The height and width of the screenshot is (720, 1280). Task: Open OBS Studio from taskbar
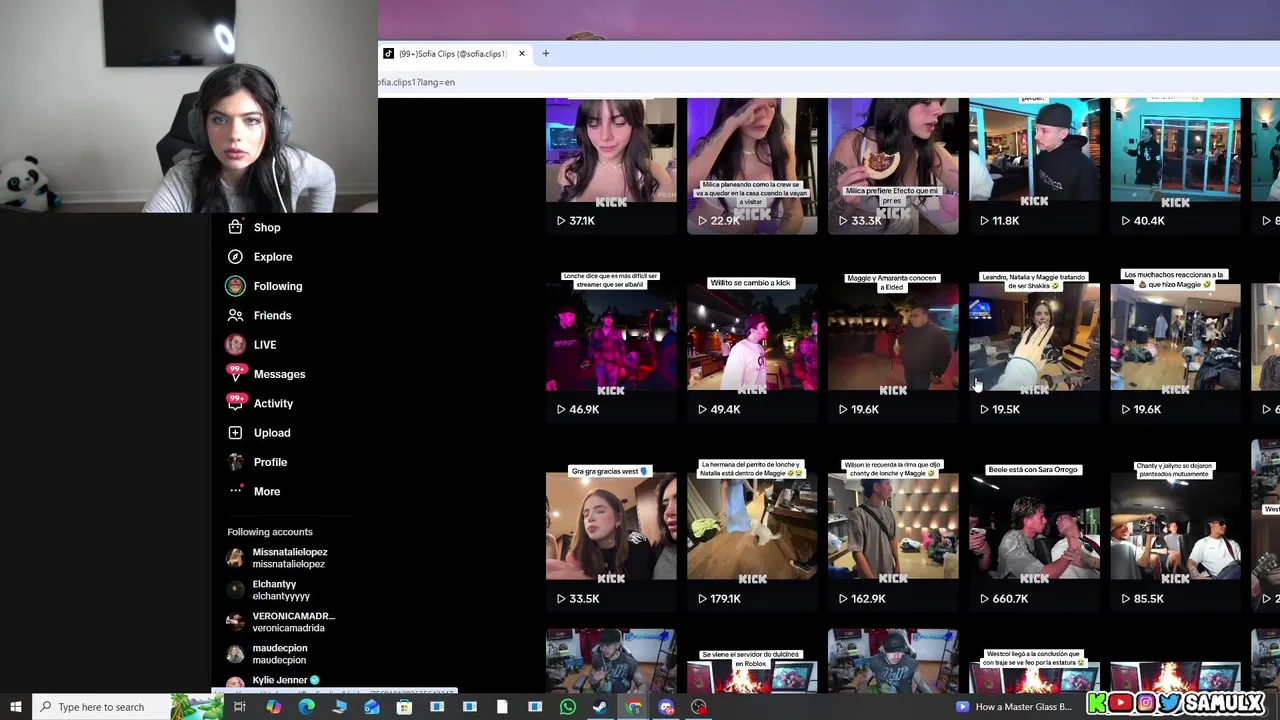(x=699, y=707)
